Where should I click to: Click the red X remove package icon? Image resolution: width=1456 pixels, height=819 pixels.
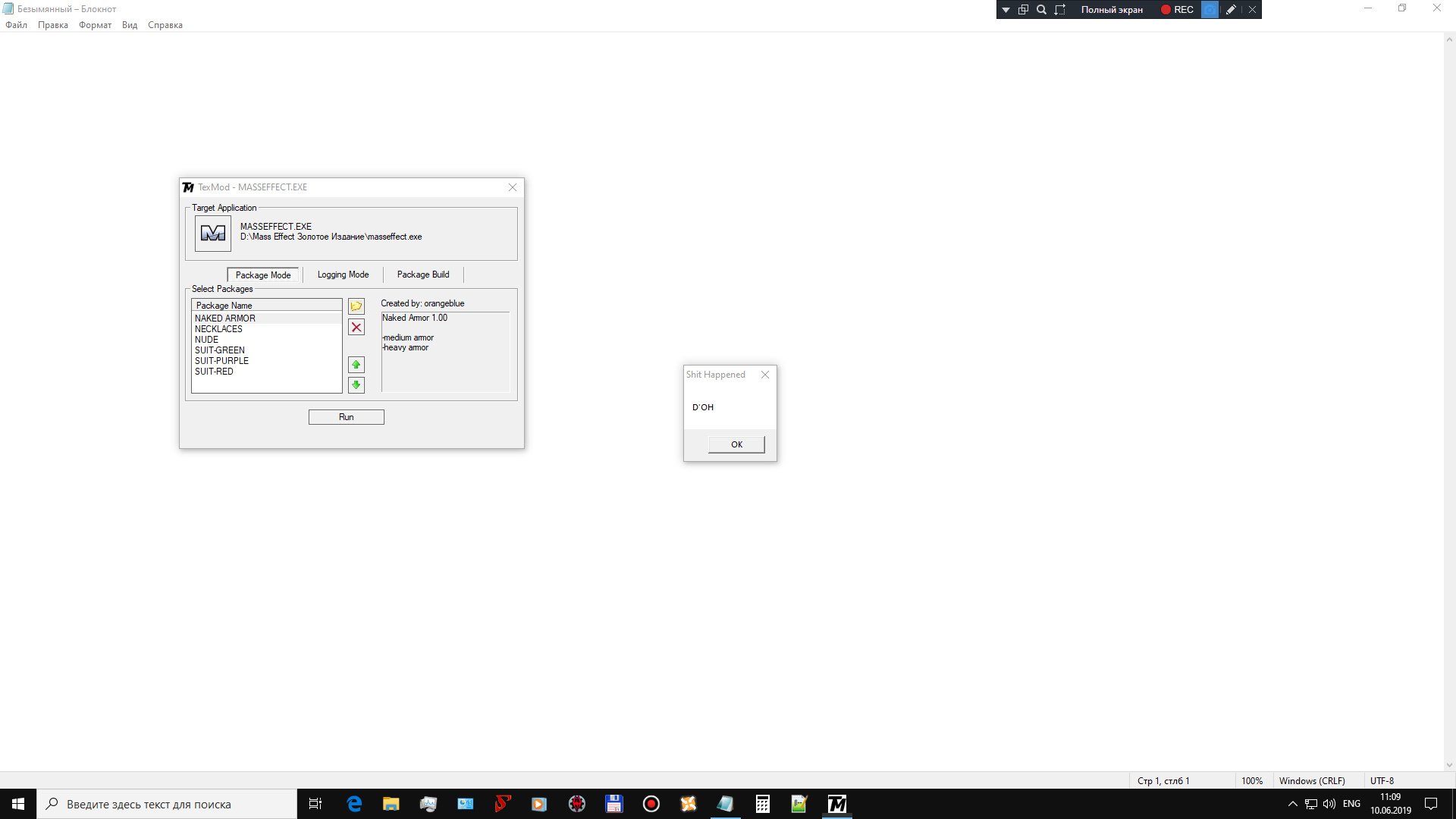tap(356, 328)
